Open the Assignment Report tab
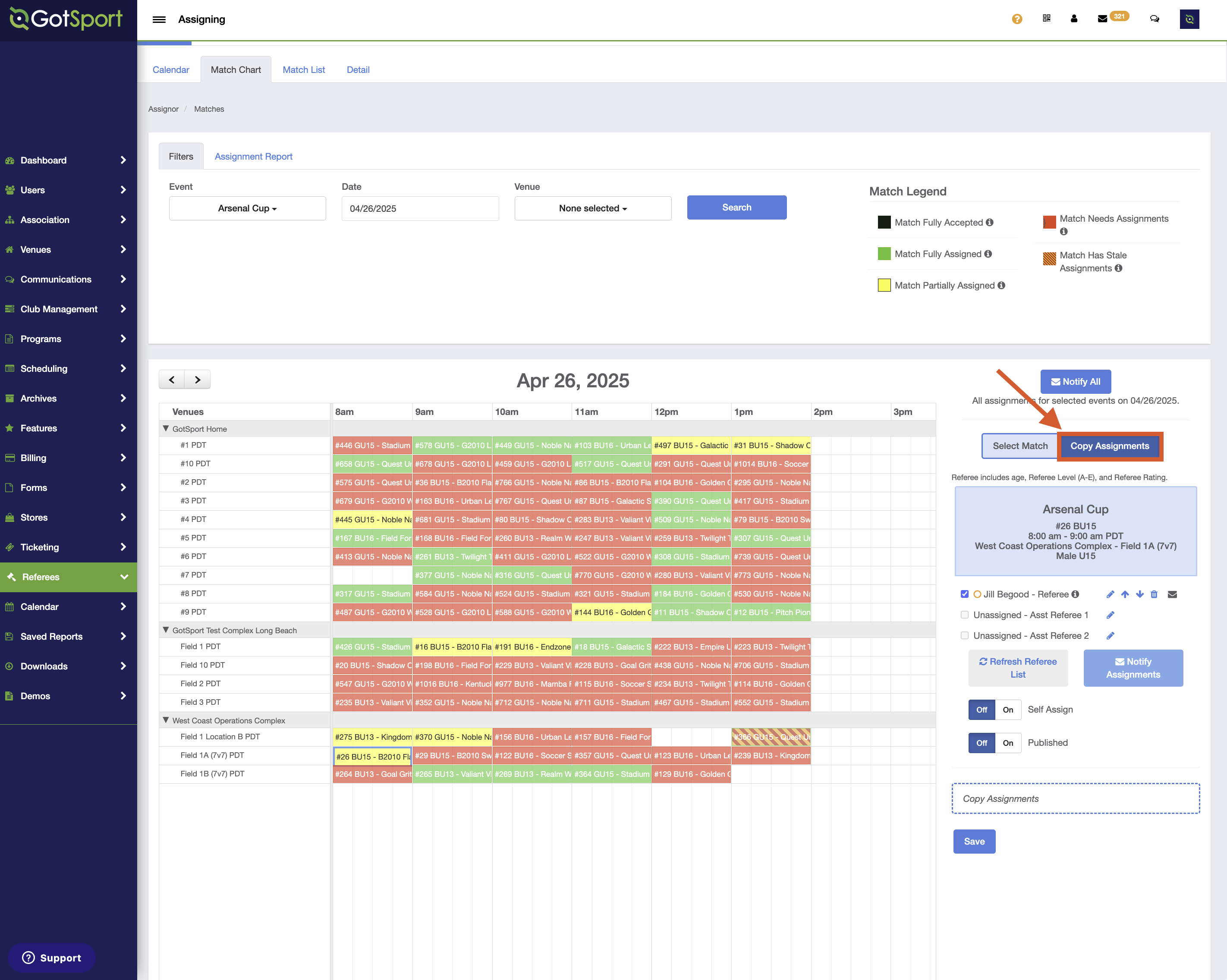Screen dimensions: 1227x980 (x=253, y=157)
